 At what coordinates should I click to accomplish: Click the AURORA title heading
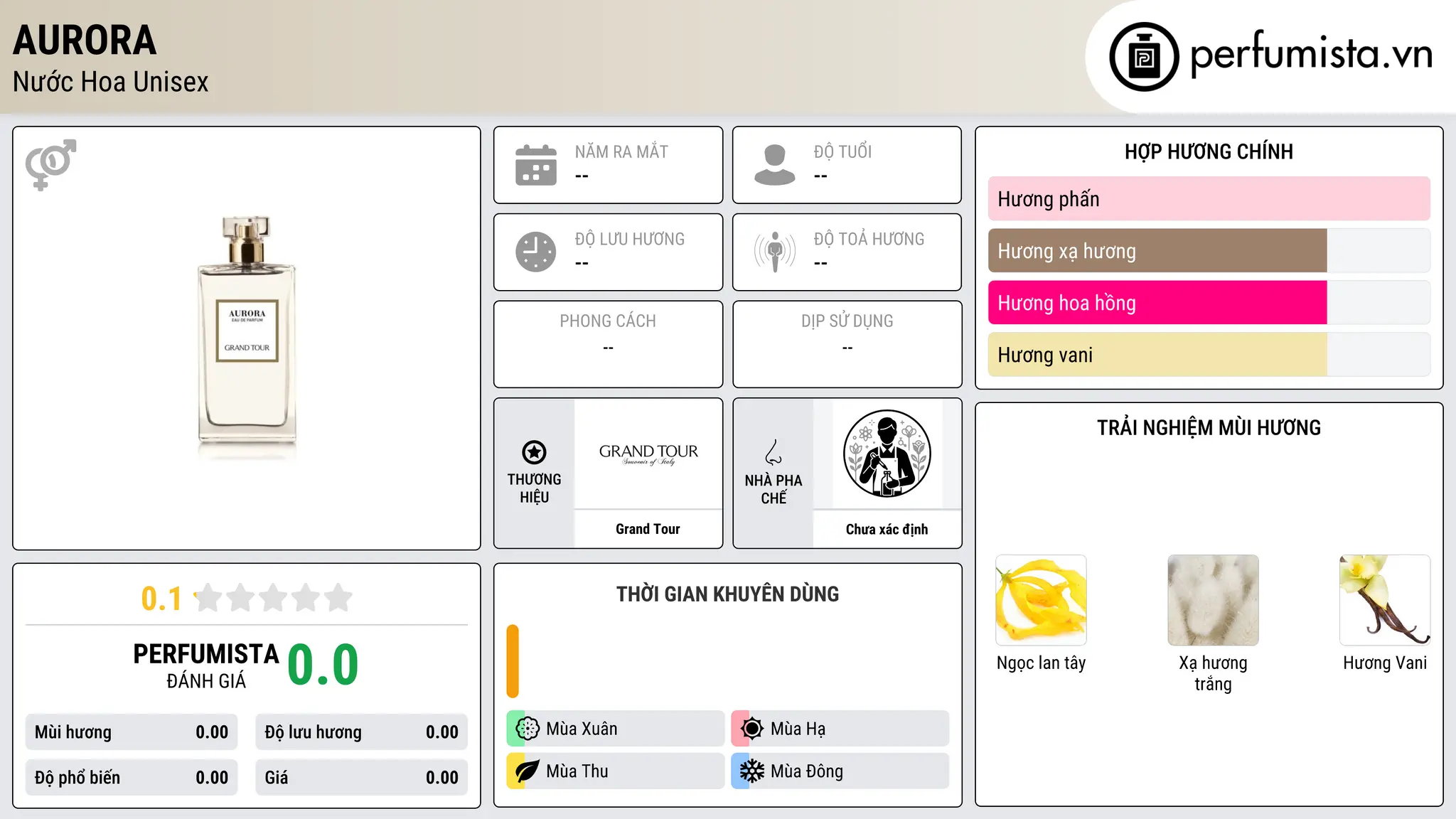click(x=85, y=41)
